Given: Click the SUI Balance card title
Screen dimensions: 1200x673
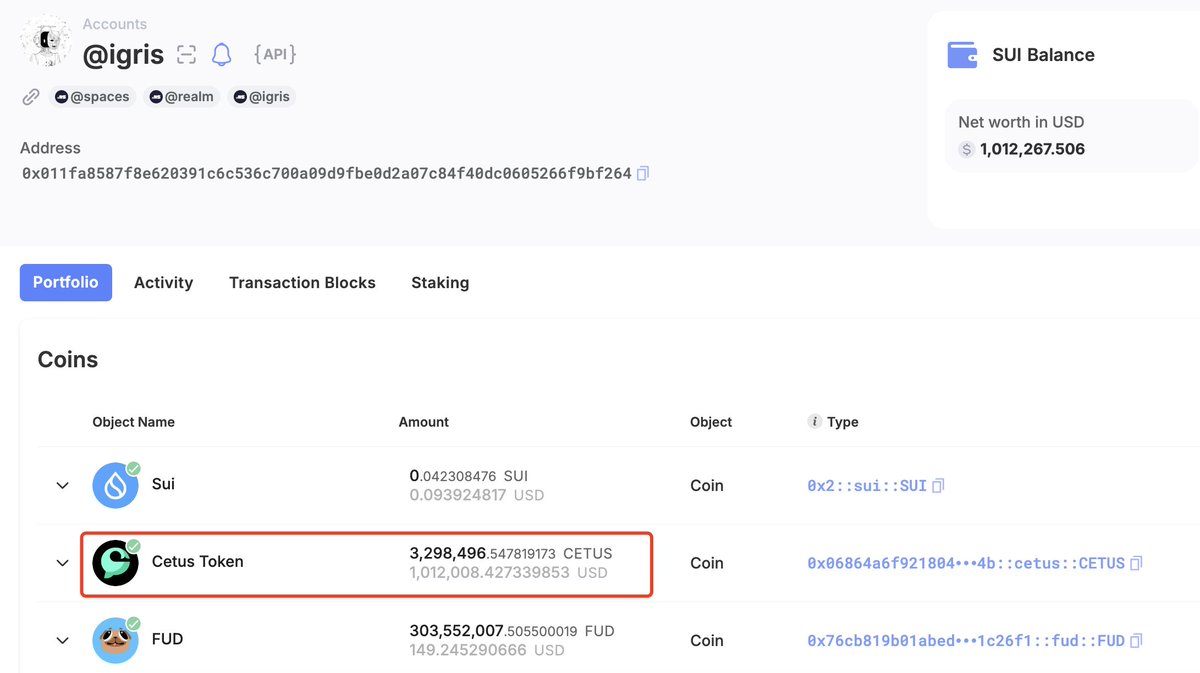Looking at the screenshot, I should (x=1043, y=55).
